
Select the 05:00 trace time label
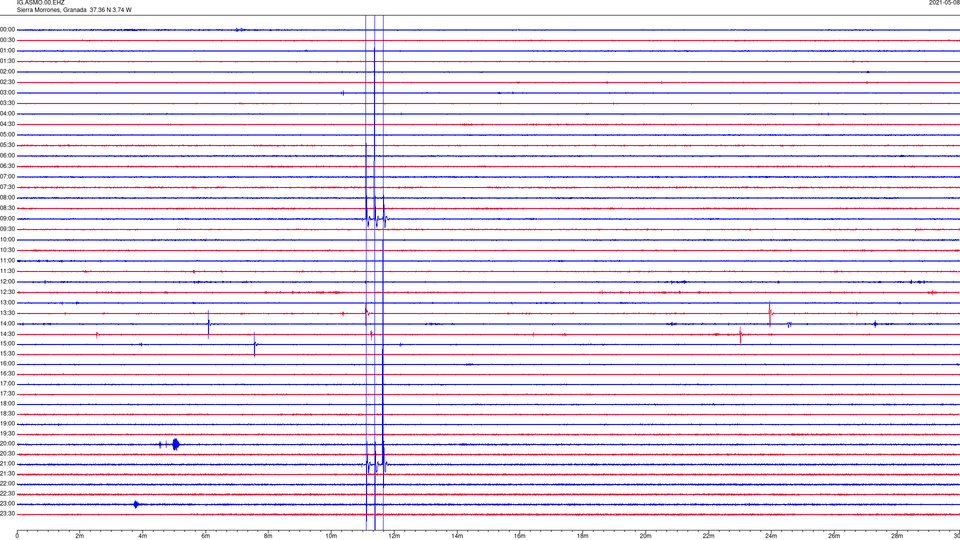point(7,135)
